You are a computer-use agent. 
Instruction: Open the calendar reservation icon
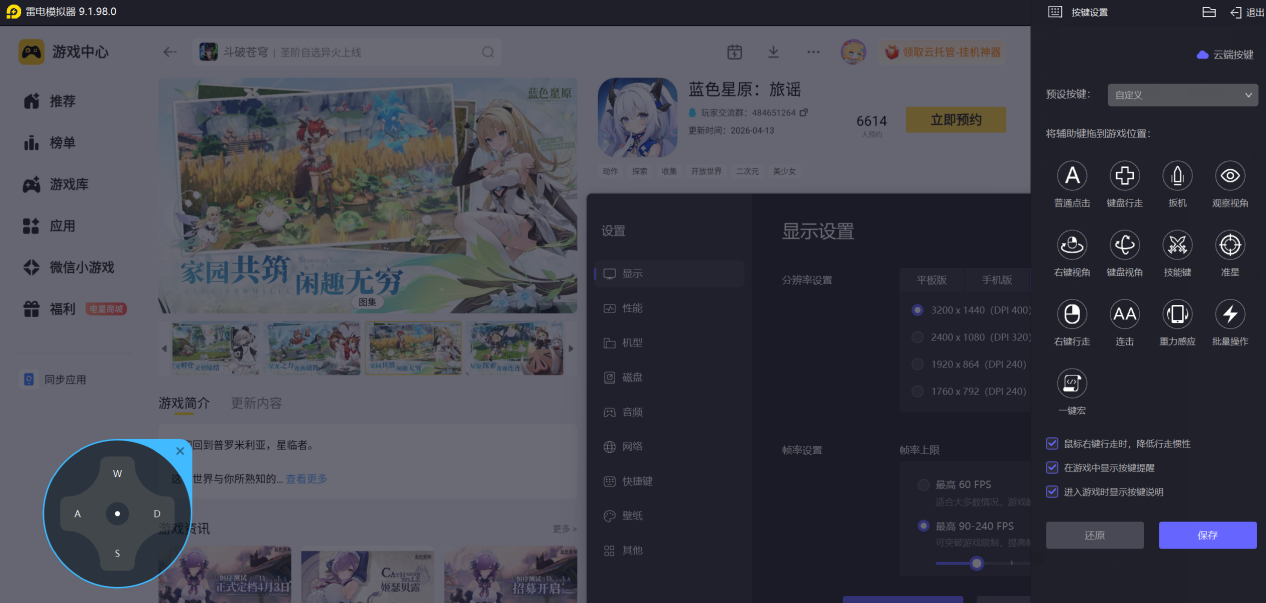pos(734,52)
